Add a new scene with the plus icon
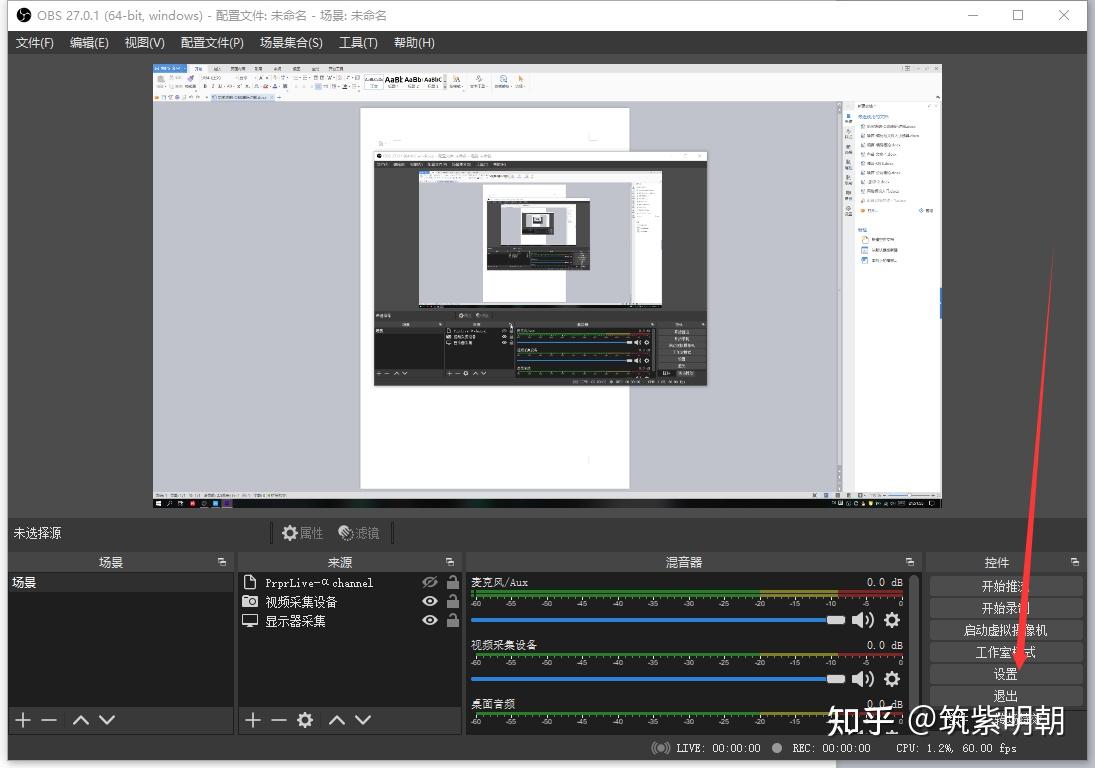The width and height of the screenshot is (1095, 768). click(x=23, y=720)
